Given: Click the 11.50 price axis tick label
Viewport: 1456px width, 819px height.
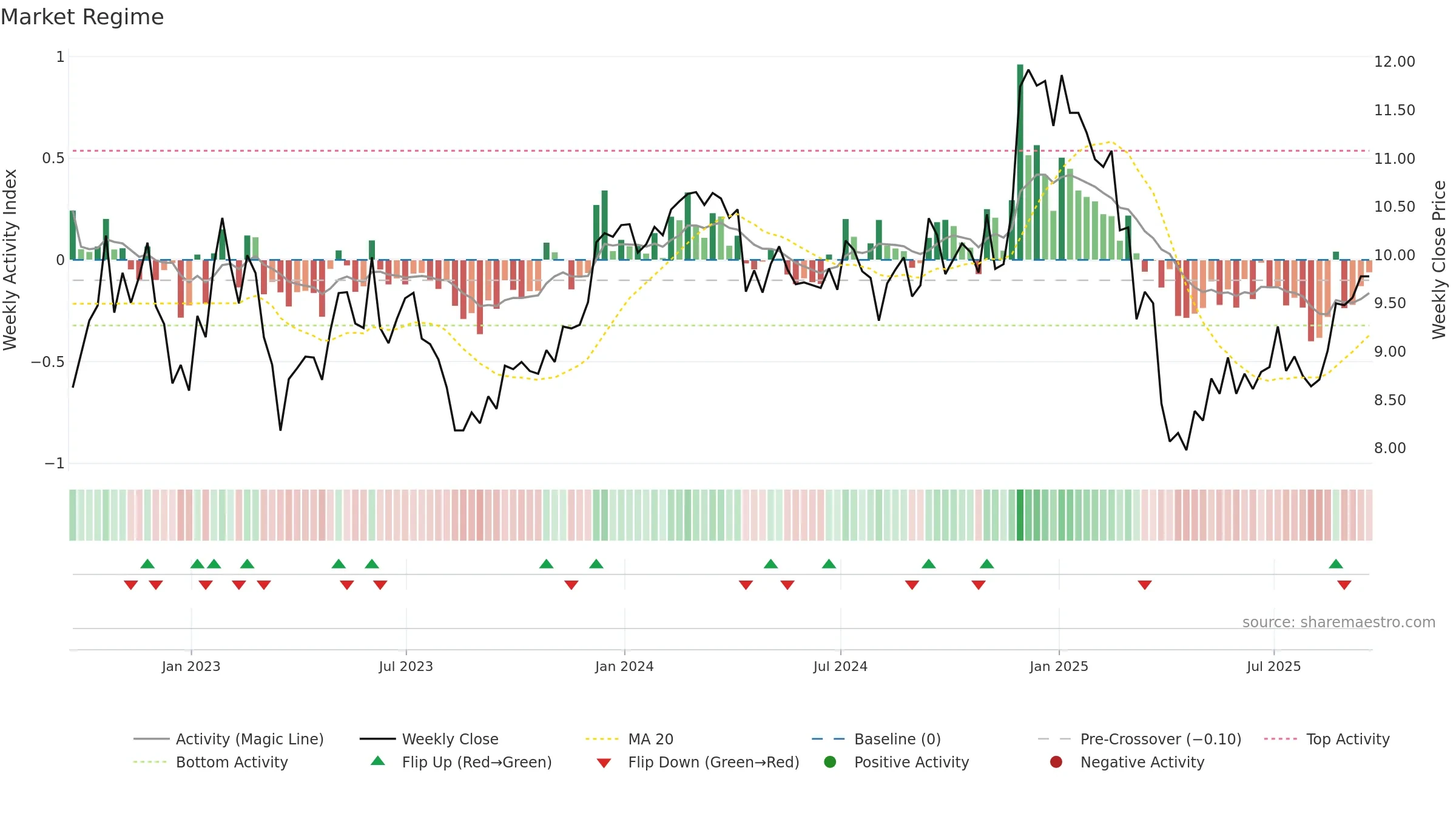Looking at the screenshot, I should (1394, 110).
